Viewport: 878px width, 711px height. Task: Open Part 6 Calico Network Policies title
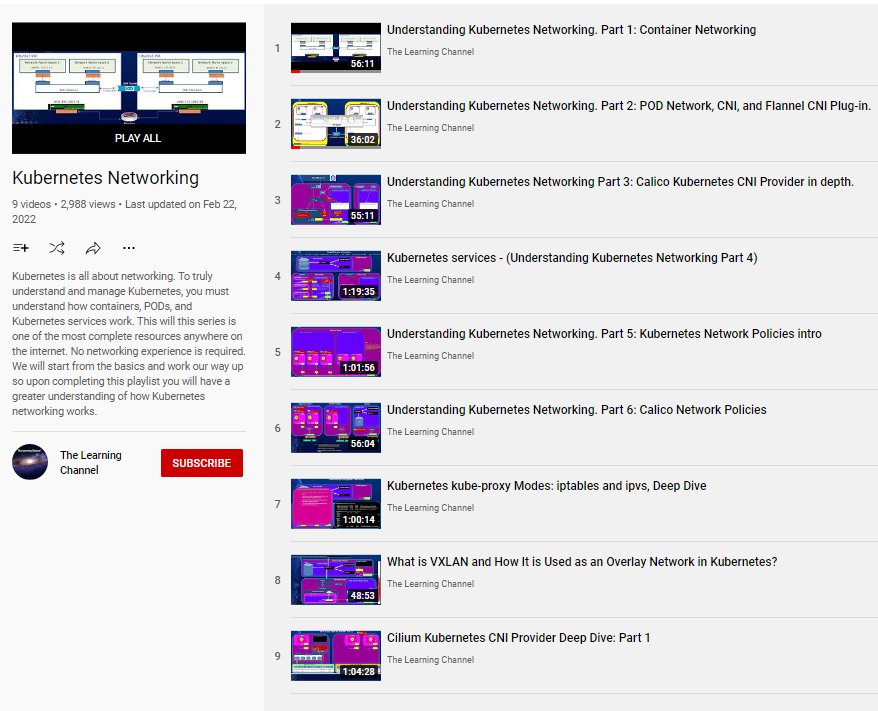576,410
